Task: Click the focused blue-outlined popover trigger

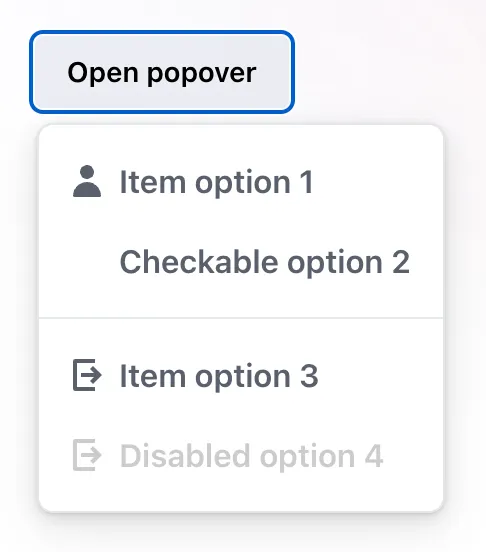Action: 162,72
